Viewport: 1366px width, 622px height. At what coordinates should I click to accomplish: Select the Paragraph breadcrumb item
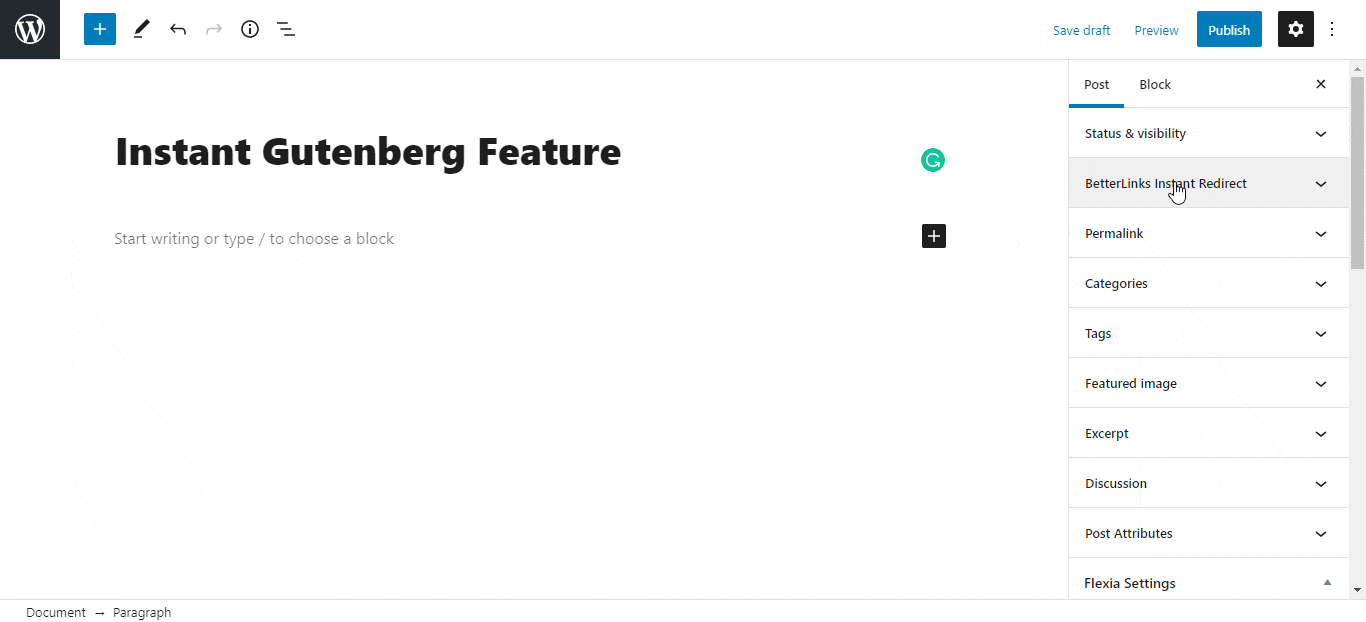tap(142, 612)
